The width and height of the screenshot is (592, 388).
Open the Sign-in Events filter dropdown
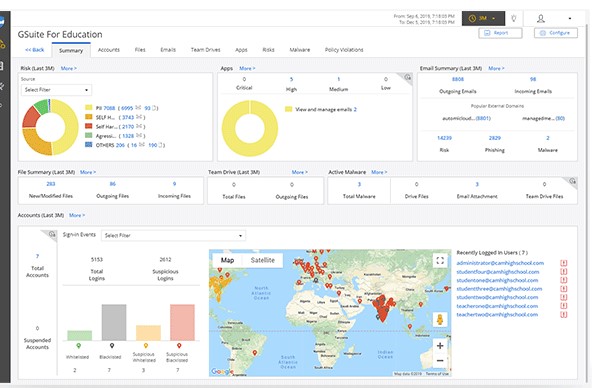[174, 236]
